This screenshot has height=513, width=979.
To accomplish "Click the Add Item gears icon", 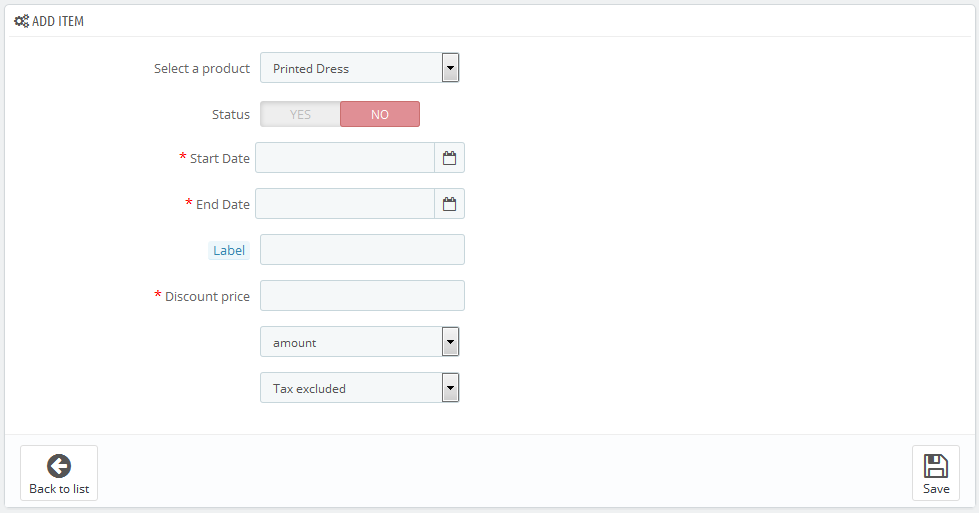I will (x=21, y=21).
